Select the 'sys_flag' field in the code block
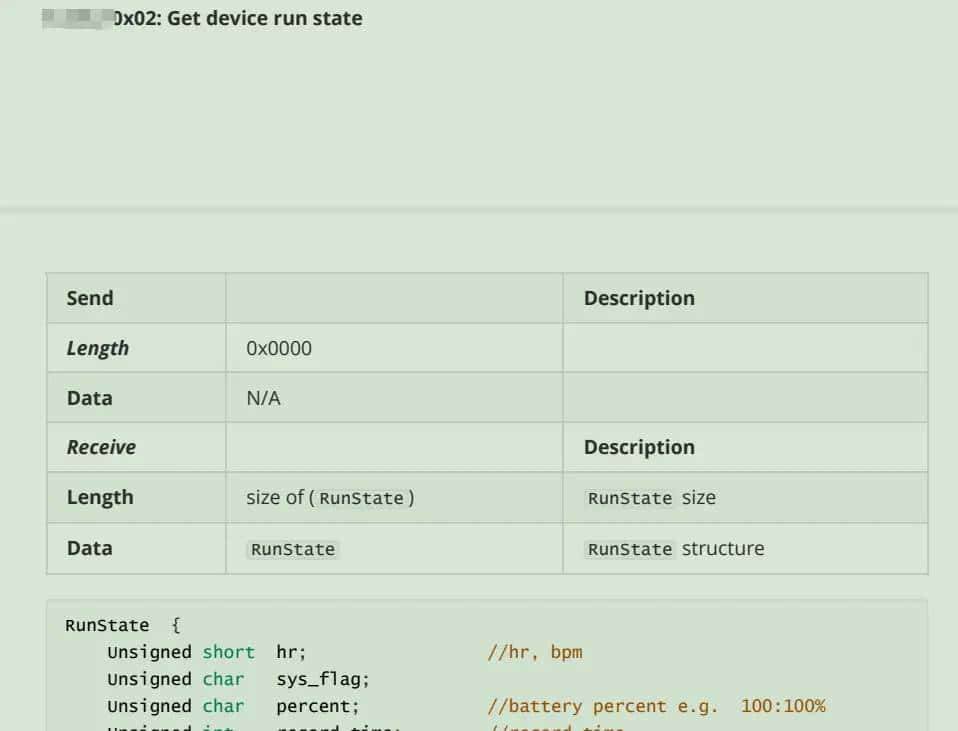The image size is (958, 731). [310, 679]
